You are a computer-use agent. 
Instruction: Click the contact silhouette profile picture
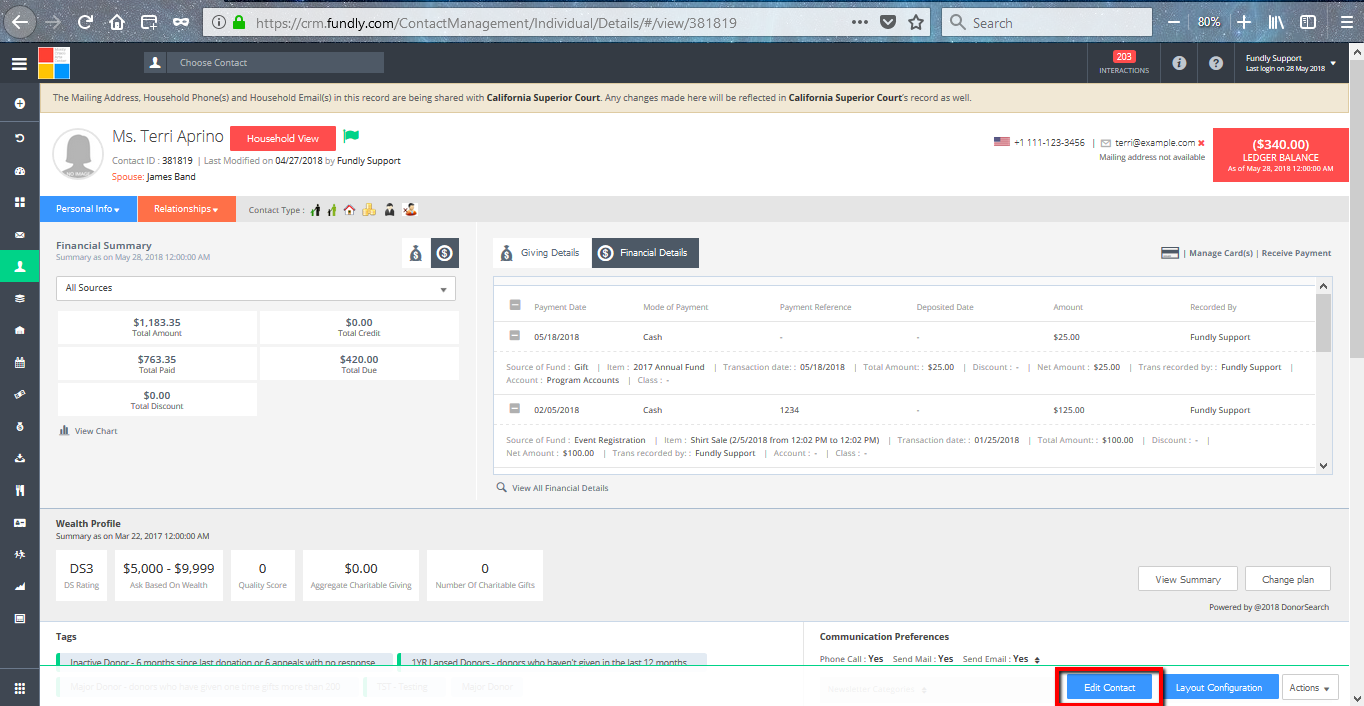coord(79,155)
